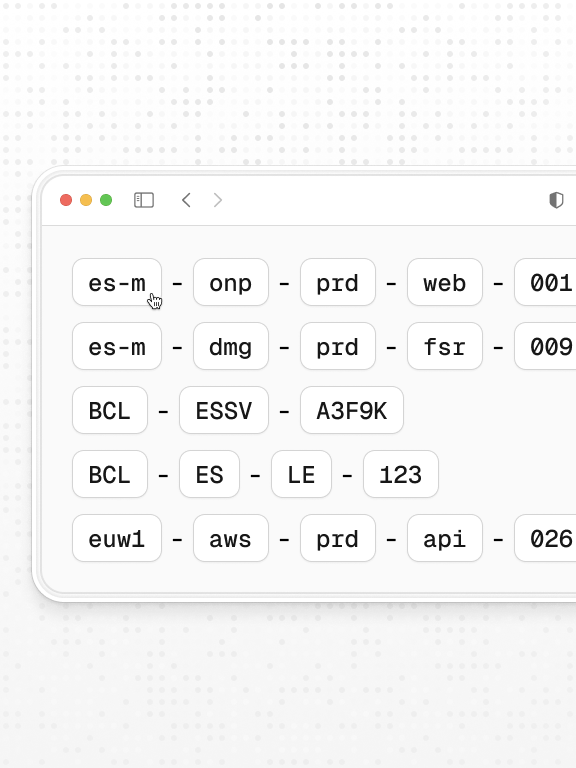The image size is (576, 768).
Task: Select the prd chip in the fsr row
Action: [x=338, y=346]
